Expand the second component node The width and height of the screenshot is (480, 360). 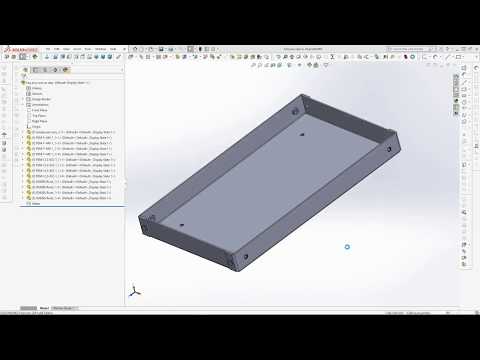coord(23,138)
